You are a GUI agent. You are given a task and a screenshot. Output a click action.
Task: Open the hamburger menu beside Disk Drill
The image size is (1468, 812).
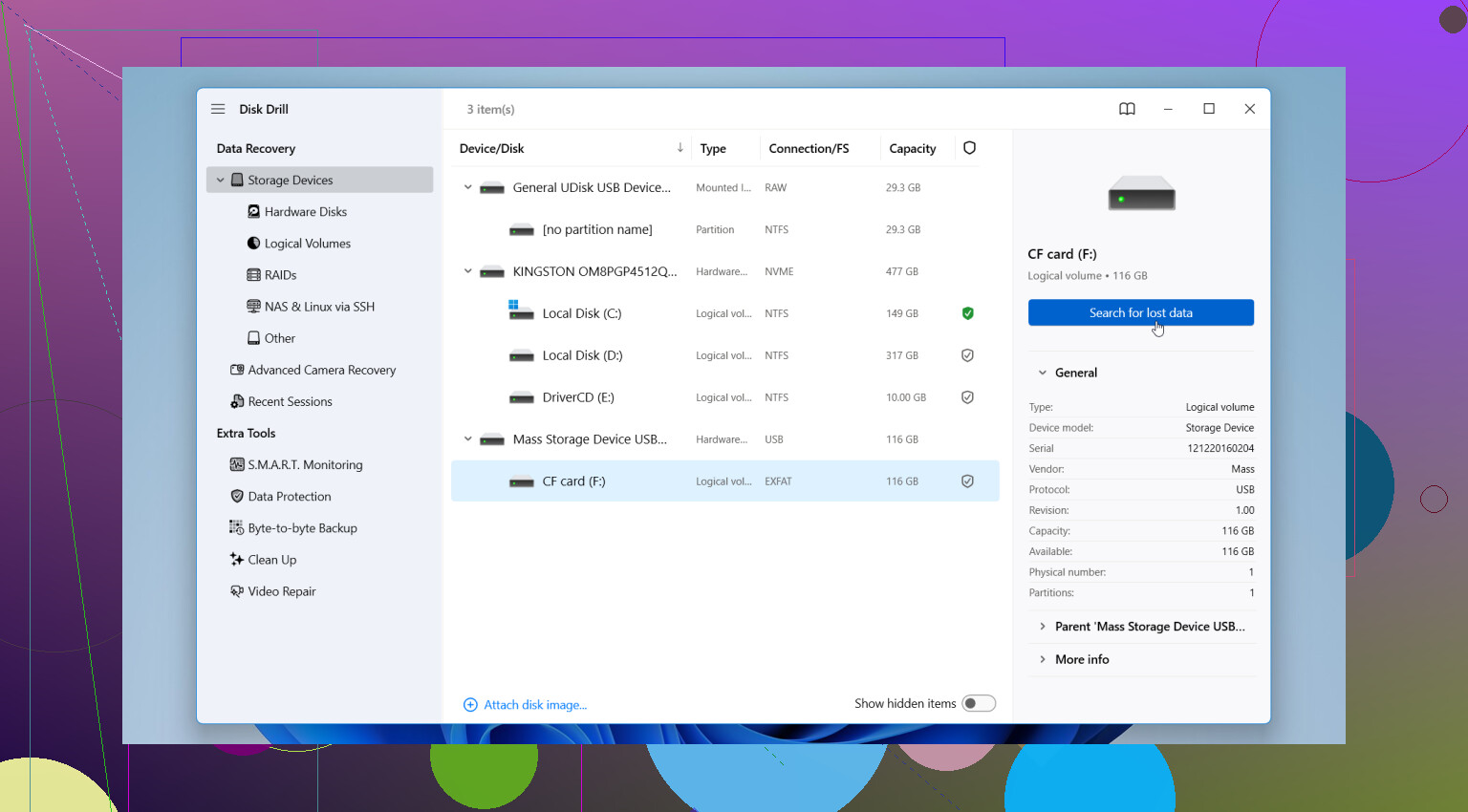click(218, 109)
